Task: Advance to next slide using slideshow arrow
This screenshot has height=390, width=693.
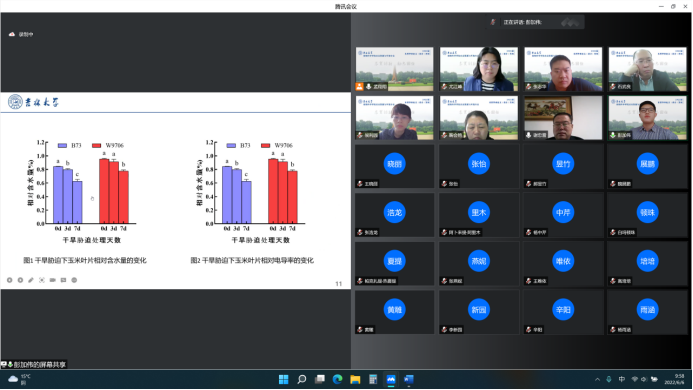Action: [x=20, y=280]
